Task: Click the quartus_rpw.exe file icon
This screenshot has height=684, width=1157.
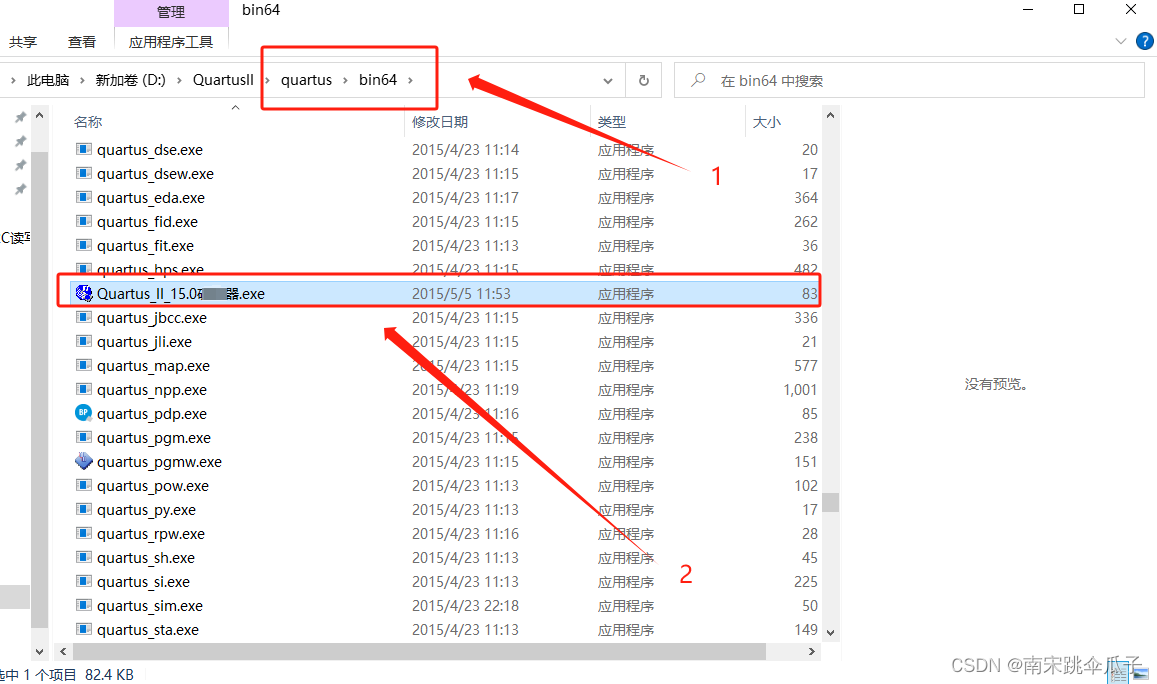Action: [84, 533]
